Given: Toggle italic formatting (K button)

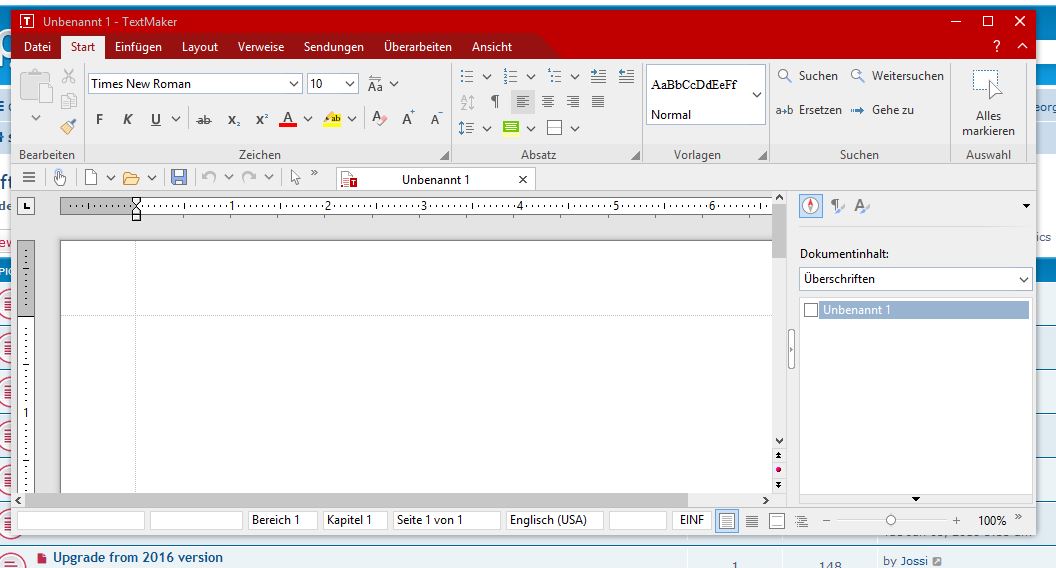Looking at the screenshot, I should (127, 119).
